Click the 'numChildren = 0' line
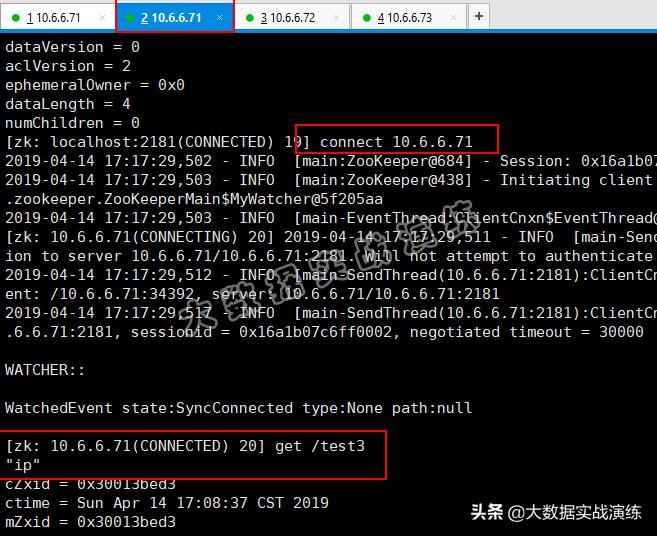This screenshot has width=657, height=536. coord(72,123)
